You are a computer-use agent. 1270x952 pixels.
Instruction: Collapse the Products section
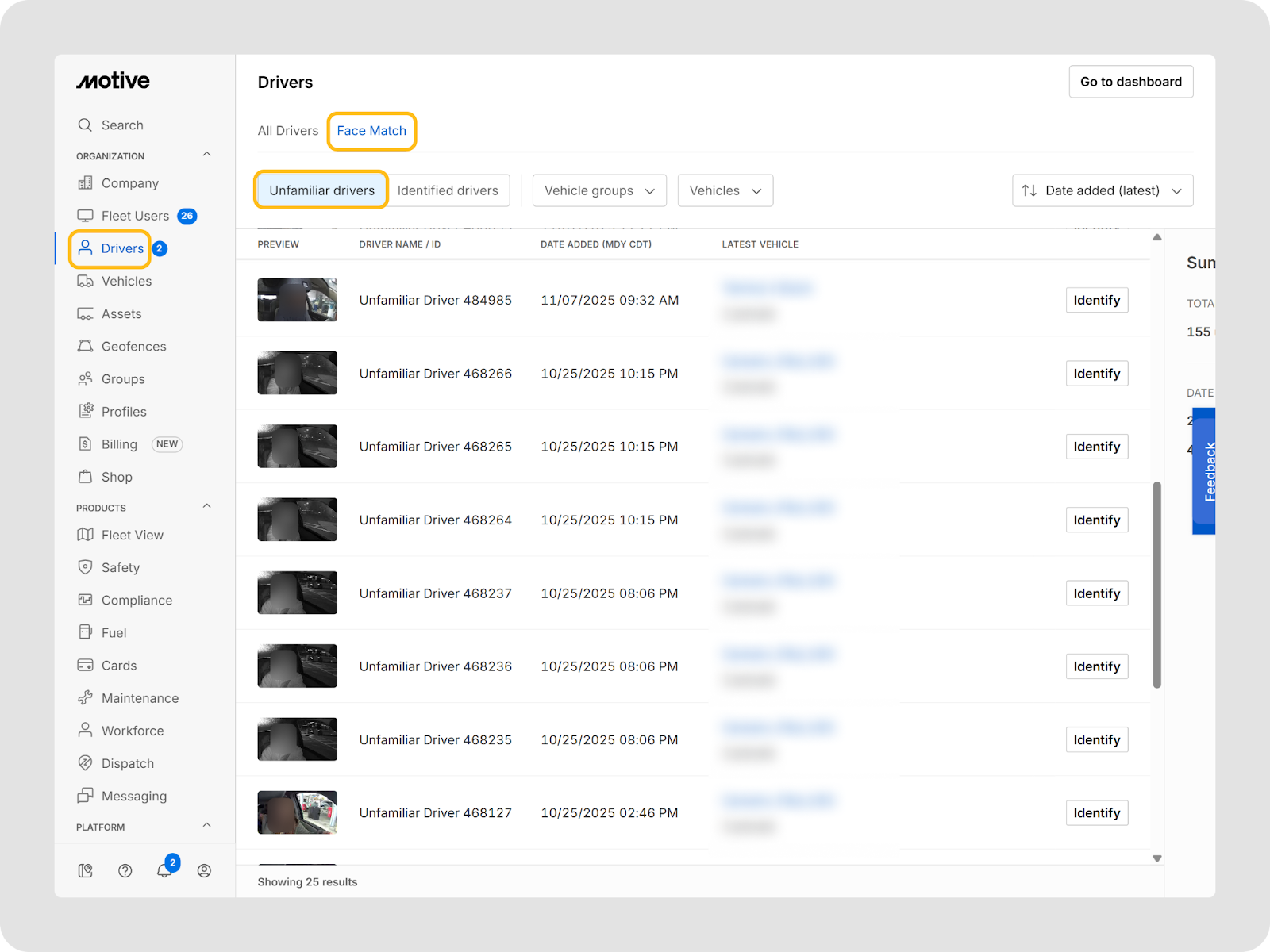click(x=206, y=506)
